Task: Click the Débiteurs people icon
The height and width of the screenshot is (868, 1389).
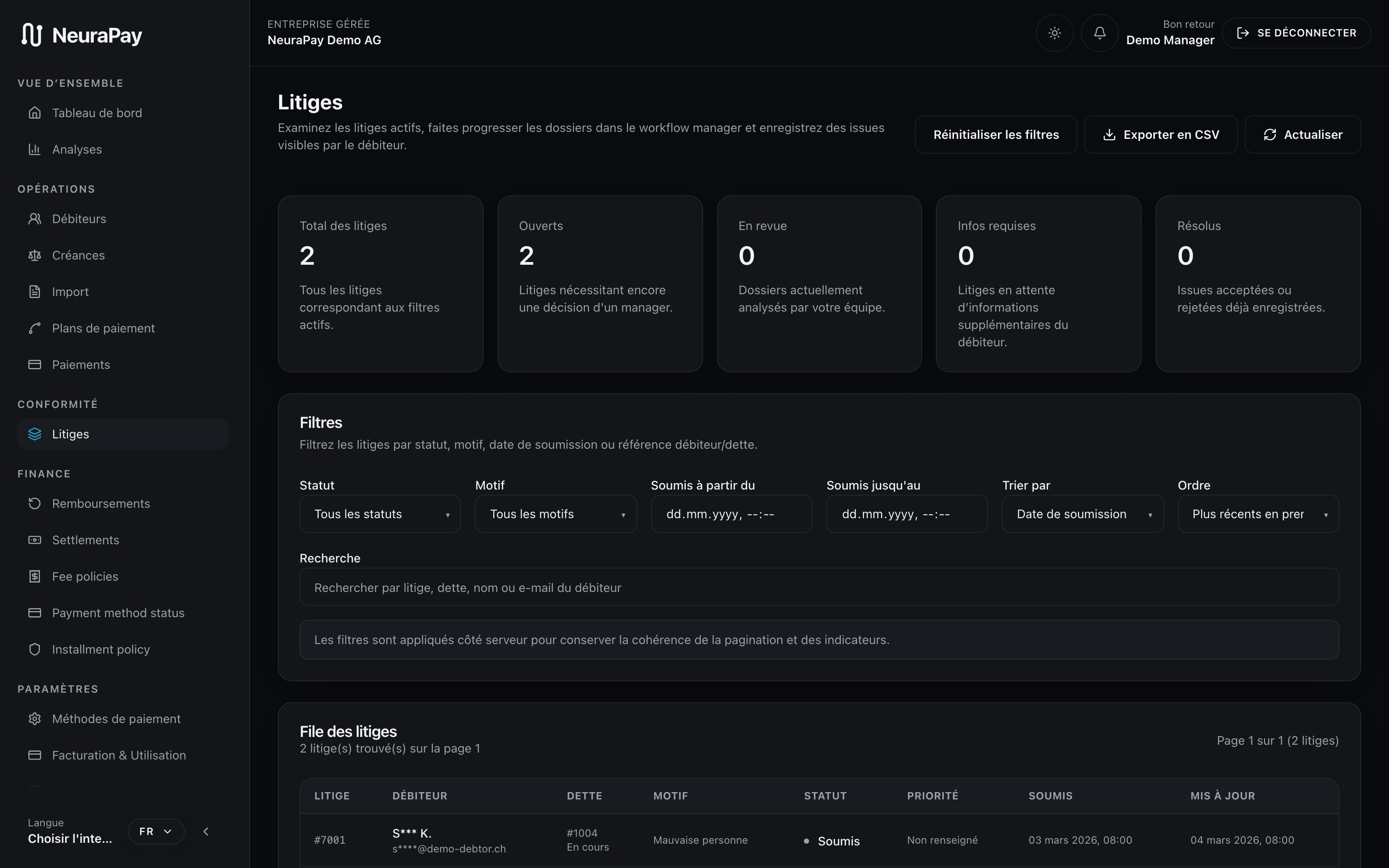Action: click(34, 219)
